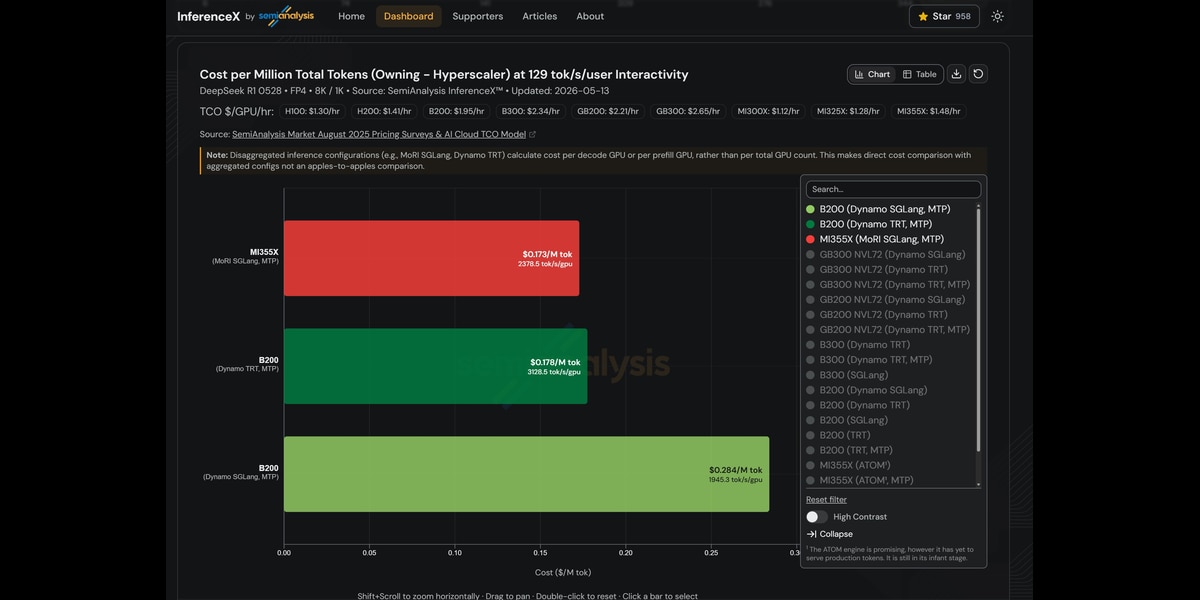The height and width of the screenshot is (600, 1200).
Task: Click the GB200: $2.21/hr chip
Action: click(x=608, y=112)
